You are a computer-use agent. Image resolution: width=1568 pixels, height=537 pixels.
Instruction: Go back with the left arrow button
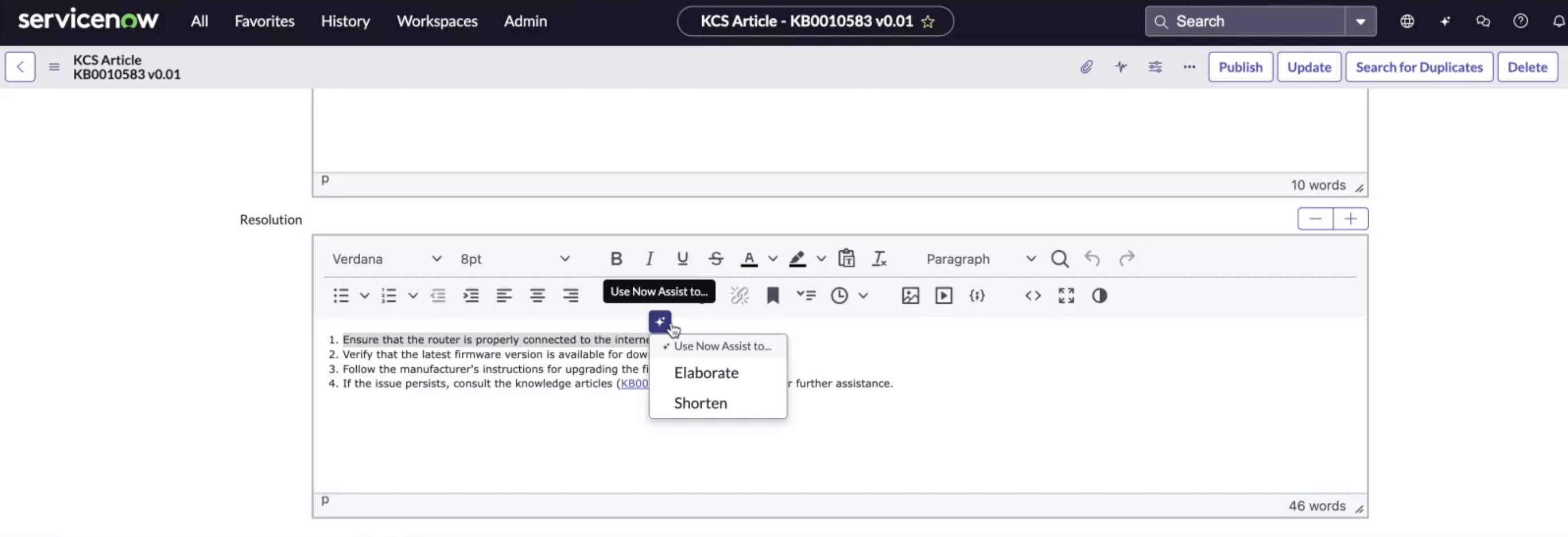click(x=20, y=67)
